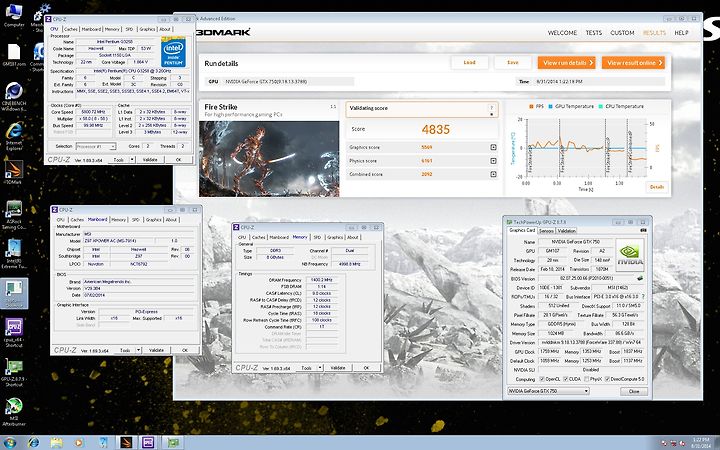The width and height of the screenshot is (720, 450).
Task: Click the Save button in 3DMark
Action: coord(512,62)
